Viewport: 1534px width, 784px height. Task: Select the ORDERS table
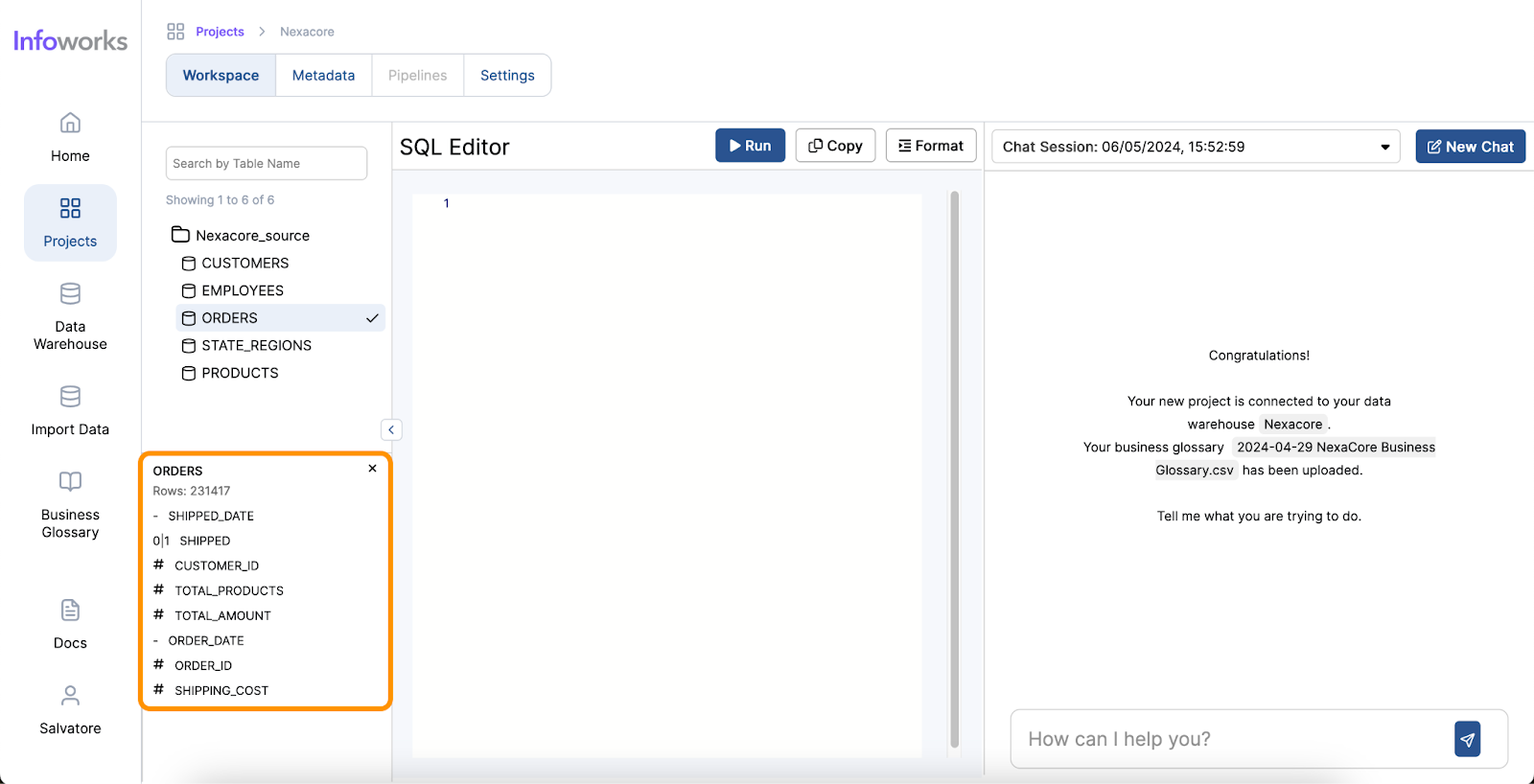click(281, 318)
